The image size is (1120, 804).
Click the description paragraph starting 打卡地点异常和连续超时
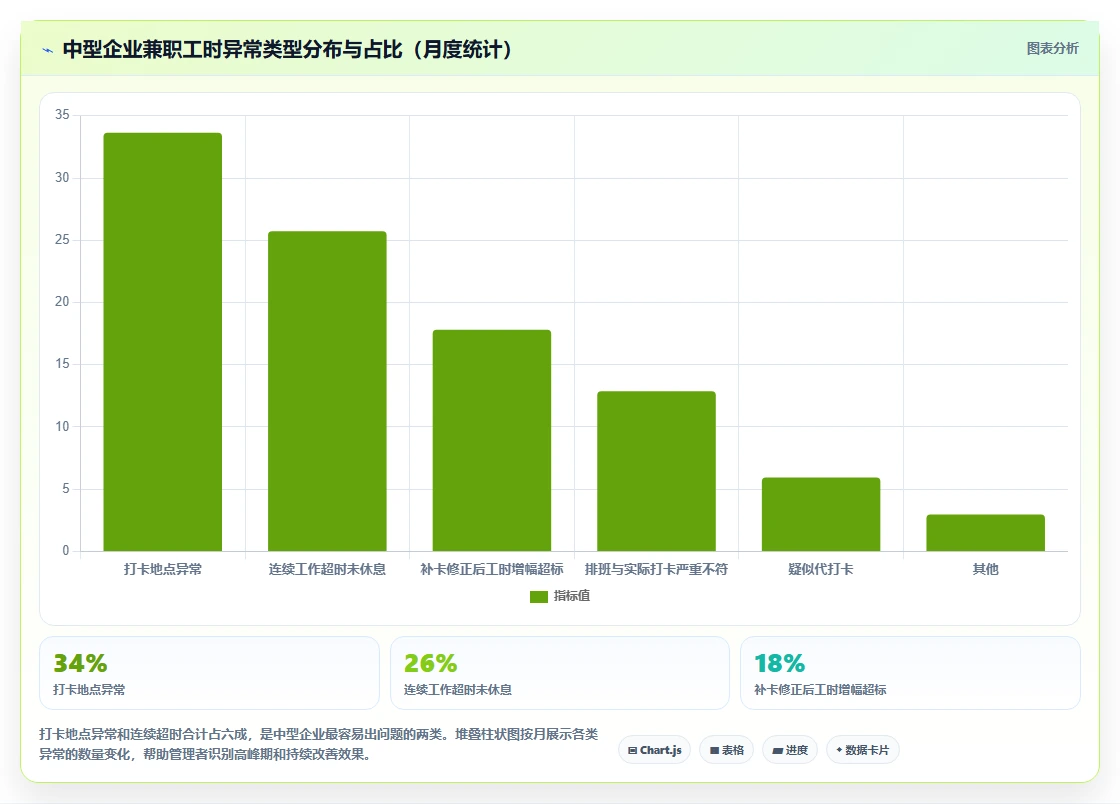point(319,744)
